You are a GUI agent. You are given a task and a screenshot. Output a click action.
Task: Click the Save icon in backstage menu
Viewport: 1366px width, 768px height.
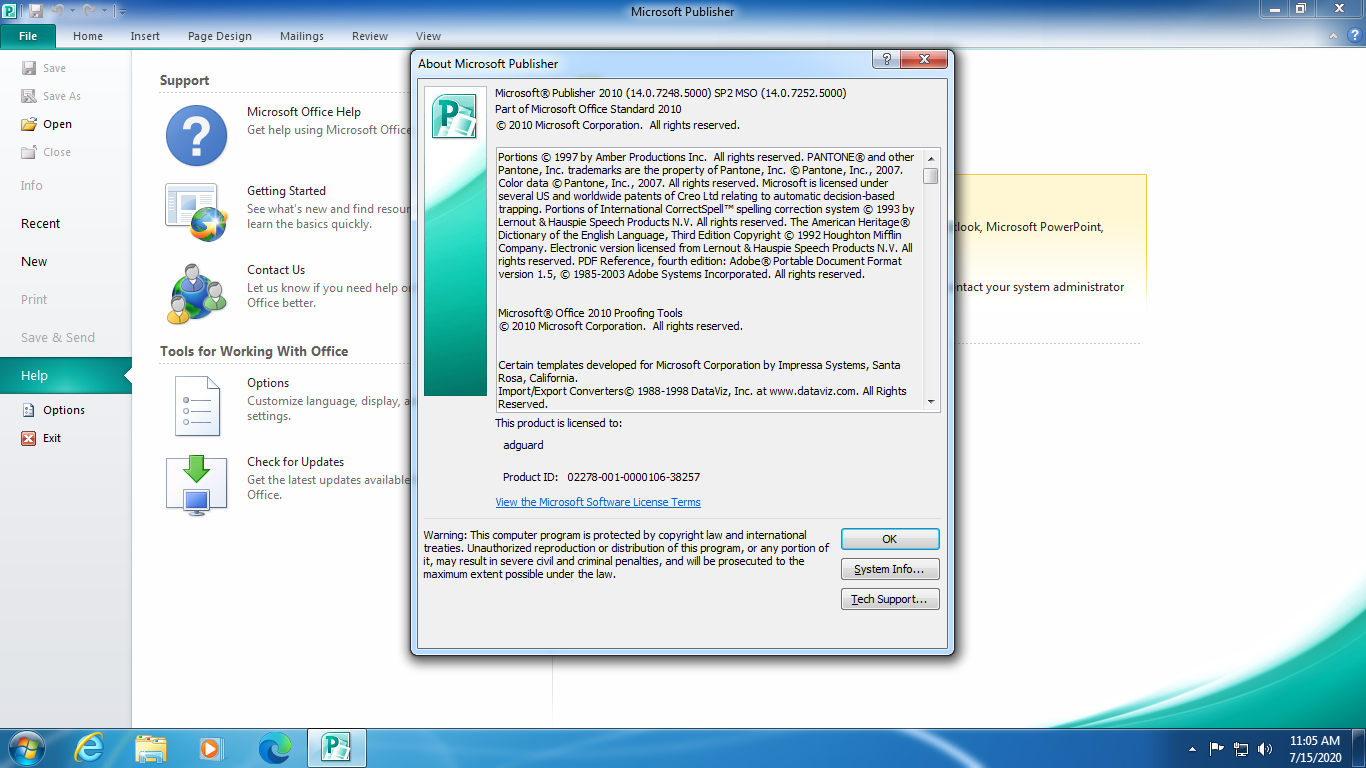29,68
